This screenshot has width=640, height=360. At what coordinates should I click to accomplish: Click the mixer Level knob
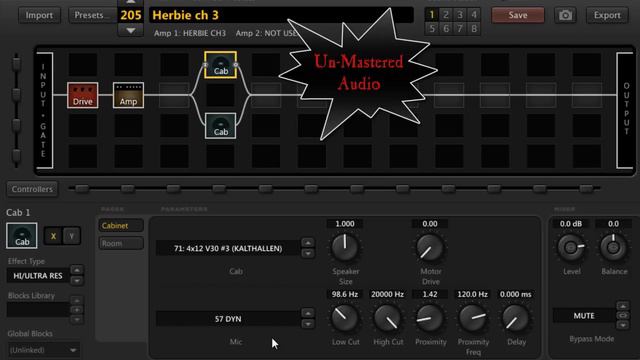[x=571, y=247]
